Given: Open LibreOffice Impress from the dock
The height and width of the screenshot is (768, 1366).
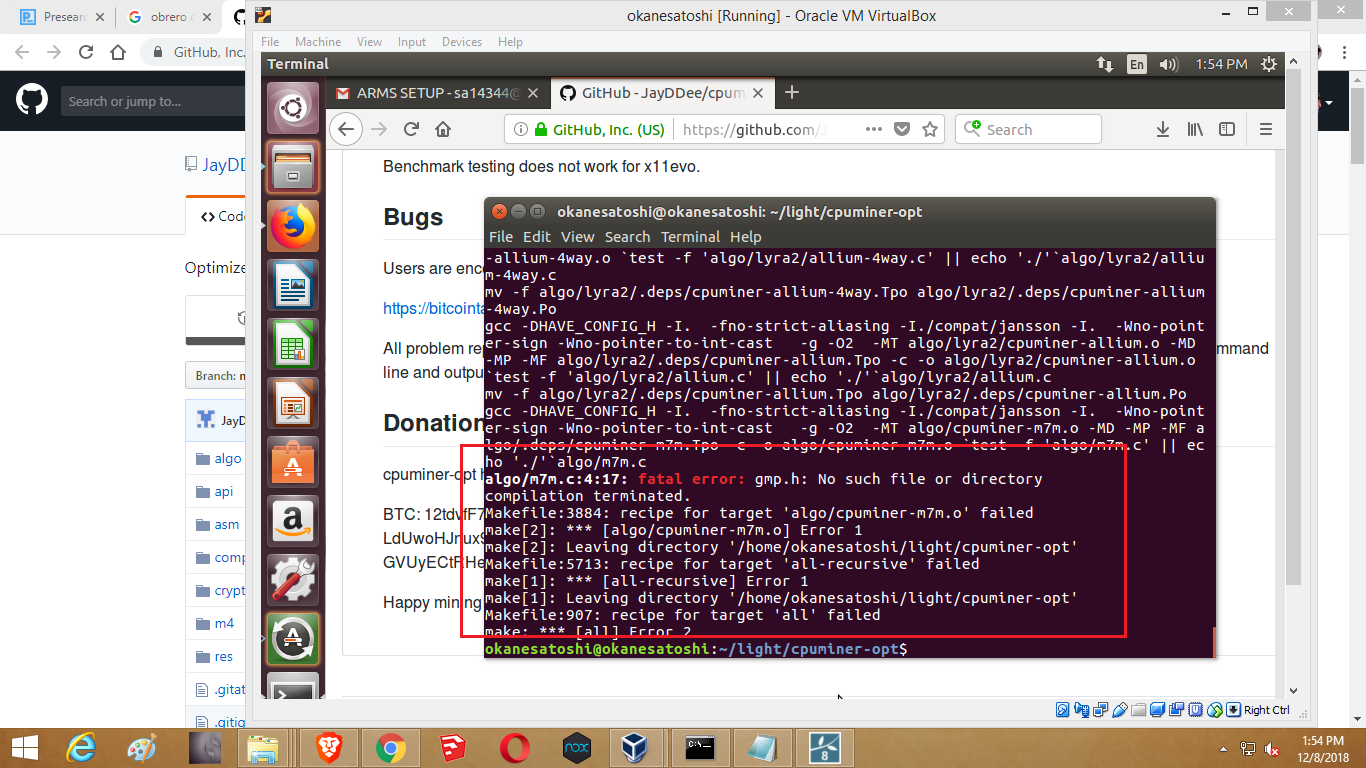Looking at the screenshot, I should coord(293,402).
